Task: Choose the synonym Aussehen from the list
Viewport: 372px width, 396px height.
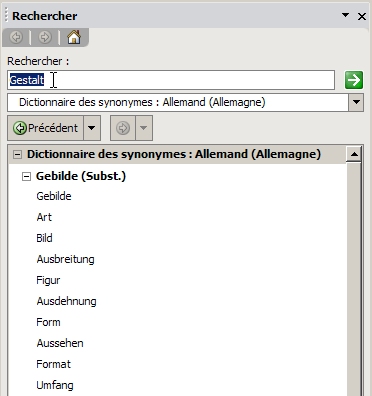Action: click(60, 343)
